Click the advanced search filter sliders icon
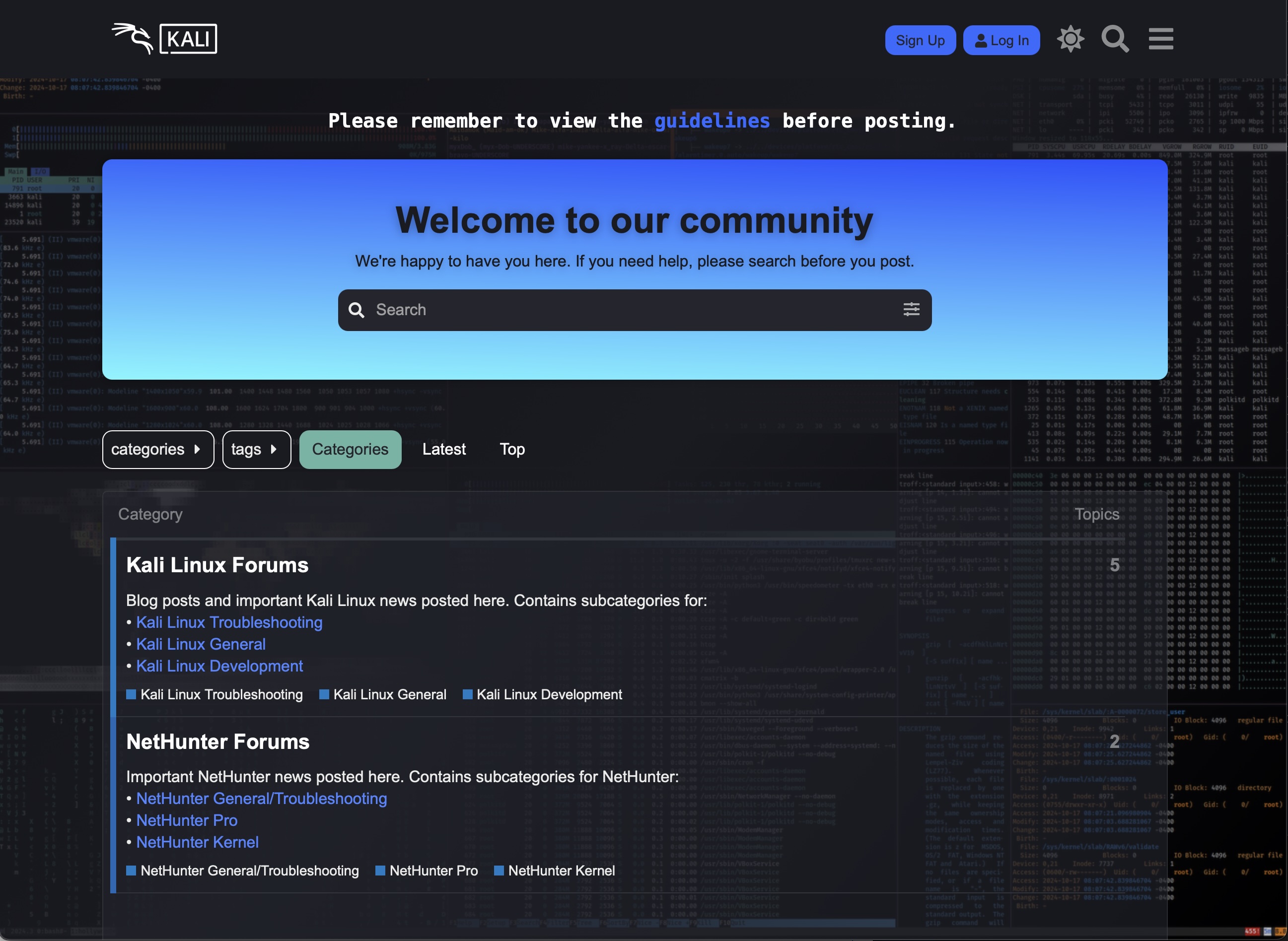 pos(911,309)
